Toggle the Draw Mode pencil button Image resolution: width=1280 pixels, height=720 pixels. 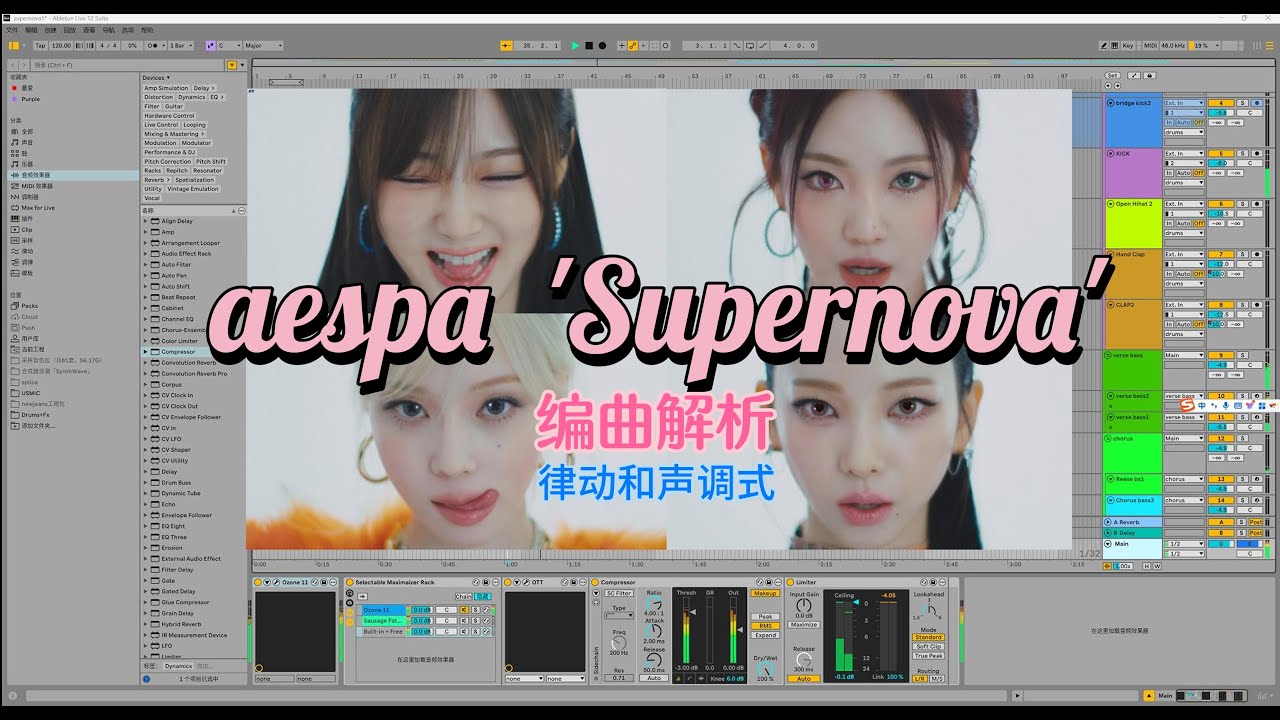pyautogui.click(x=1104, y=46)
